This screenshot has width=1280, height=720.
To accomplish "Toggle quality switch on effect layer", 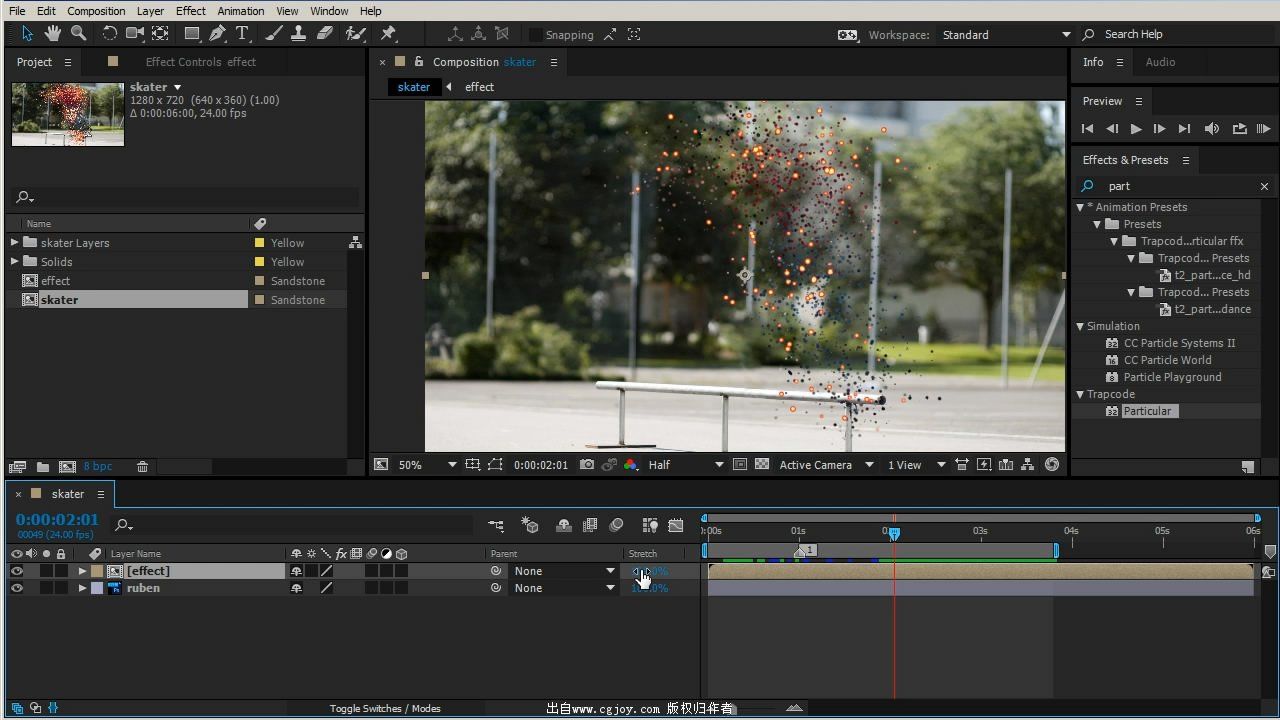I will [x=326, y=571].
